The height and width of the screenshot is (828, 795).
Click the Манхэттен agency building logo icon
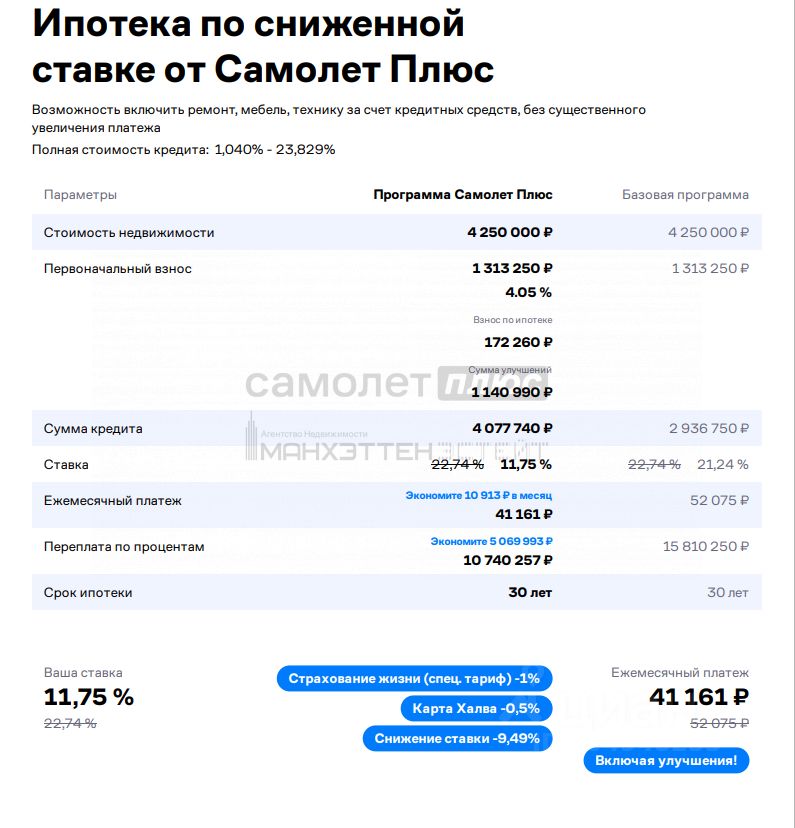(x=251, y=437)
